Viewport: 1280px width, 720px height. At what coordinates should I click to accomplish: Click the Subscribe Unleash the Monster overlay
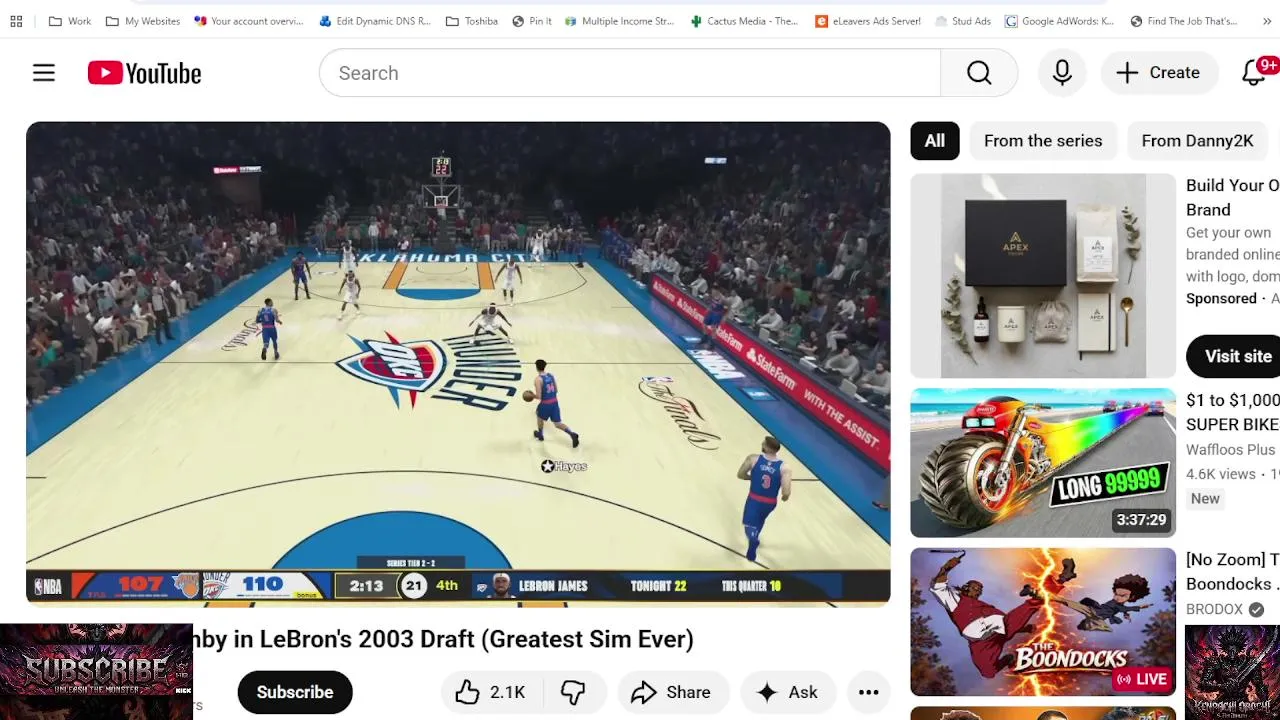pyautogui.click(x=96, y=672)
